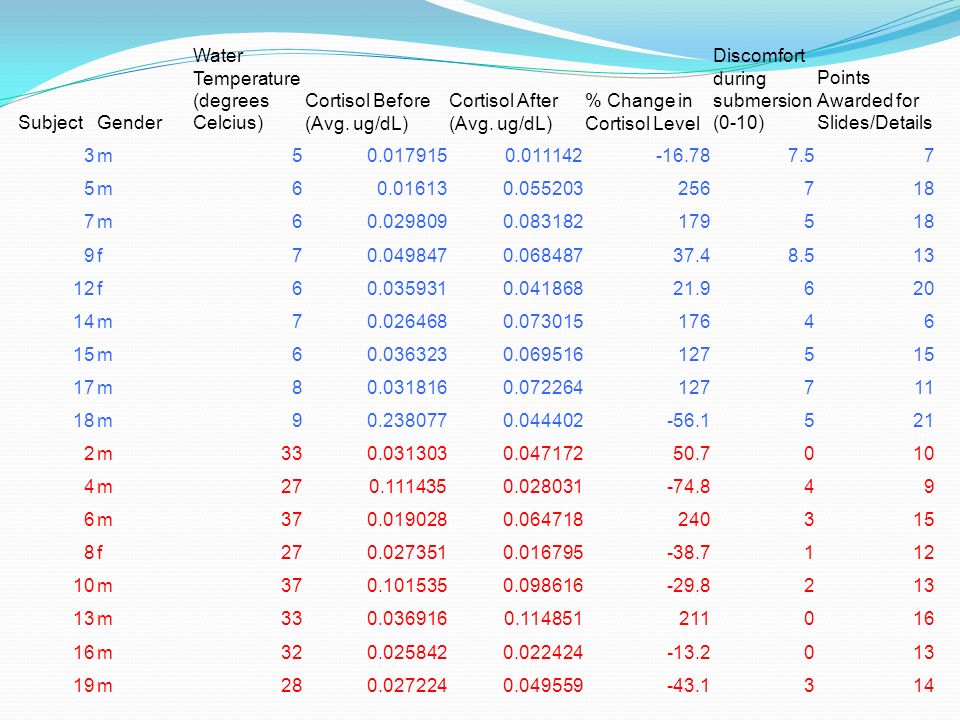Click cortisol before value 0.035931
The image size is (960, 720).
[407, 288]
